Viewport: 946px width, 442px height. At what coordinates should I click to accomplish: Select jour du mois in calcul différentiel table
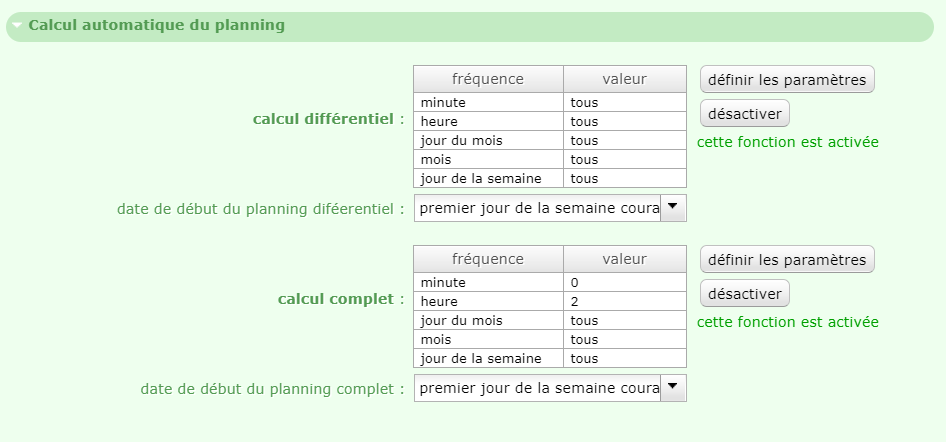coord(488,140)
